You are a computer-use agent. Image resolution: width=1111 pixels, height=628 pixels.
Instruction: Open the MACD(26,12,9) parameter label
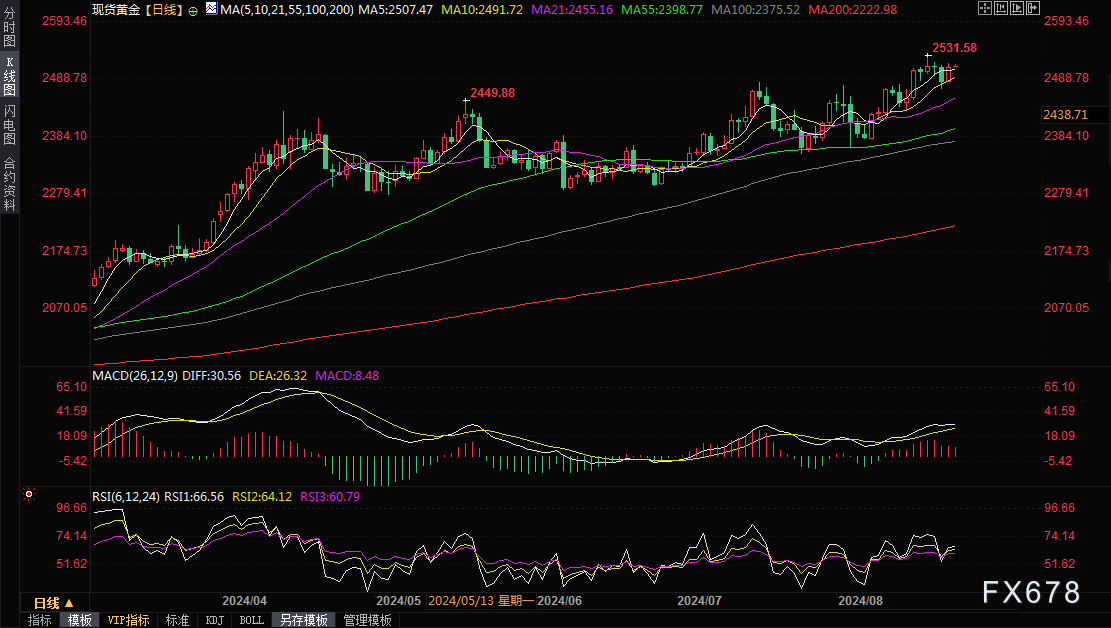coord(136,376)
